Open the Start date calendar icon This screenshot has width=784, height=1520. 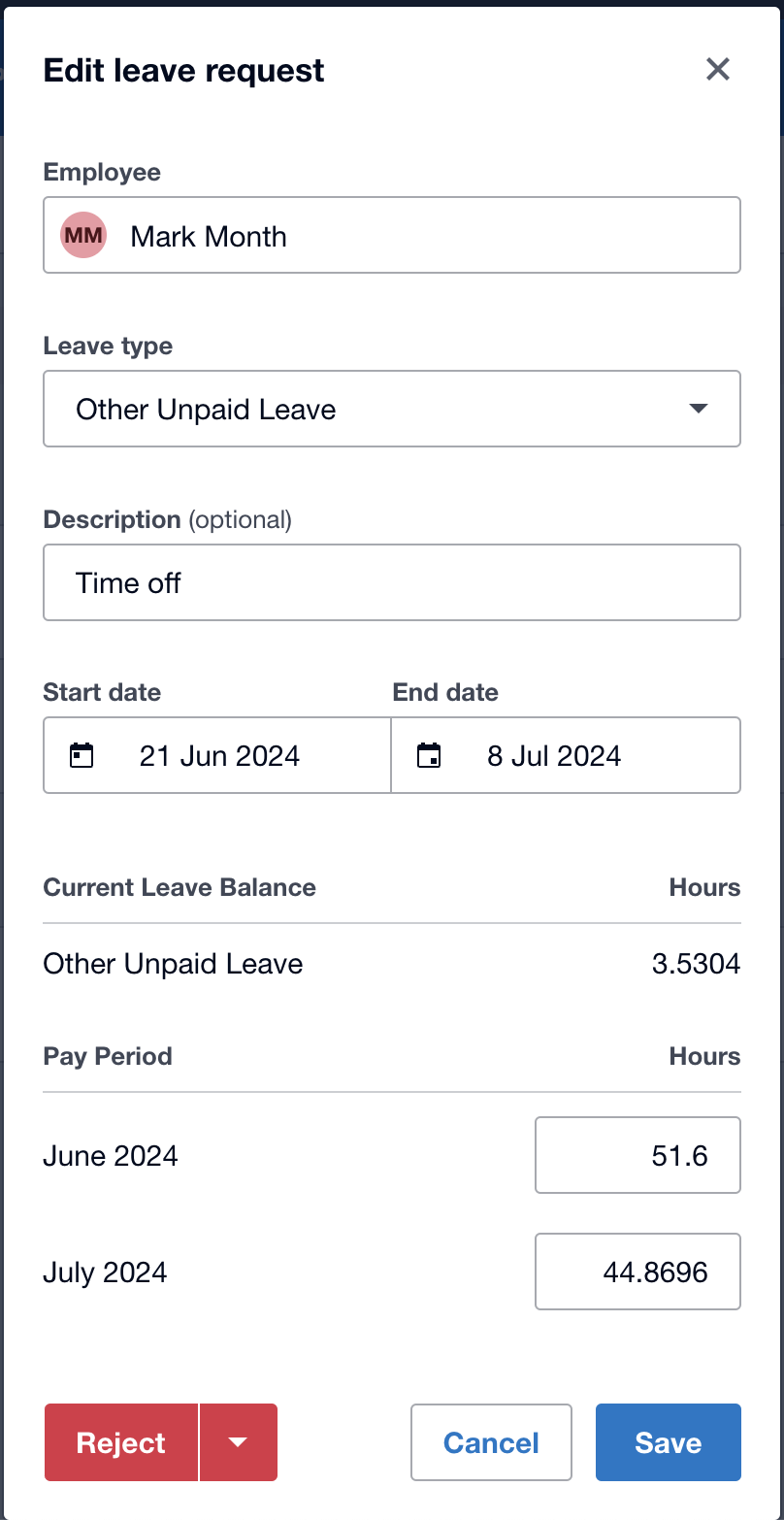82,755
